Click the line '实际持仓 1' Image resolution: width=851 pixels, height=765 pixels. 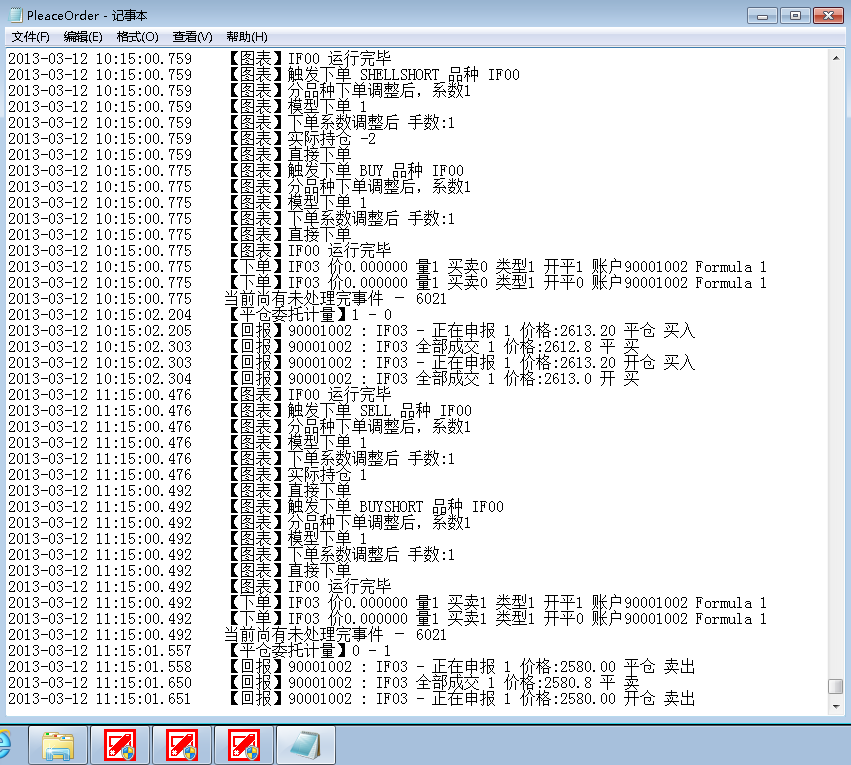point(327,475)
